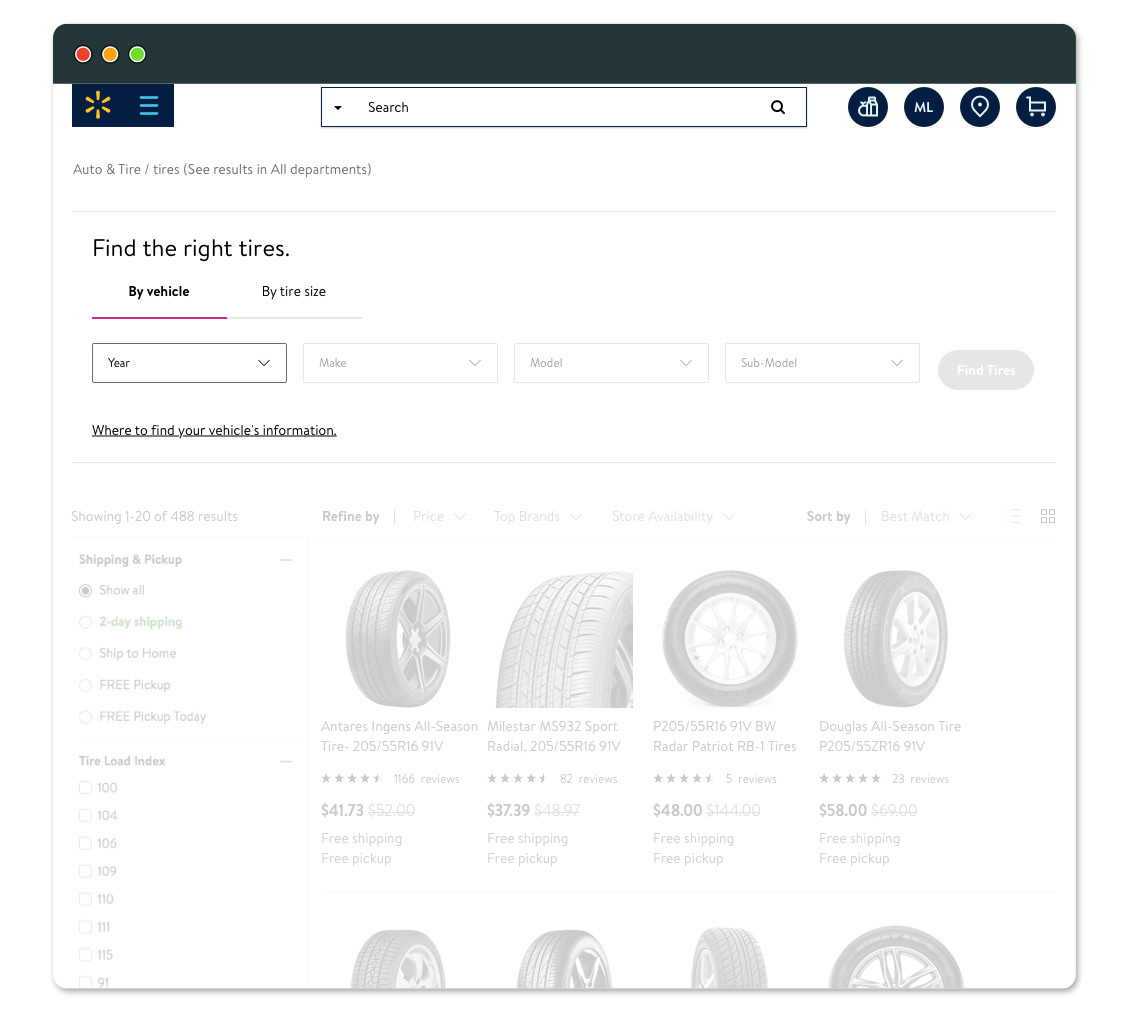Check the 104 load index box
The height and width of the screenshot is (1019, 1127).
[86, 816]
